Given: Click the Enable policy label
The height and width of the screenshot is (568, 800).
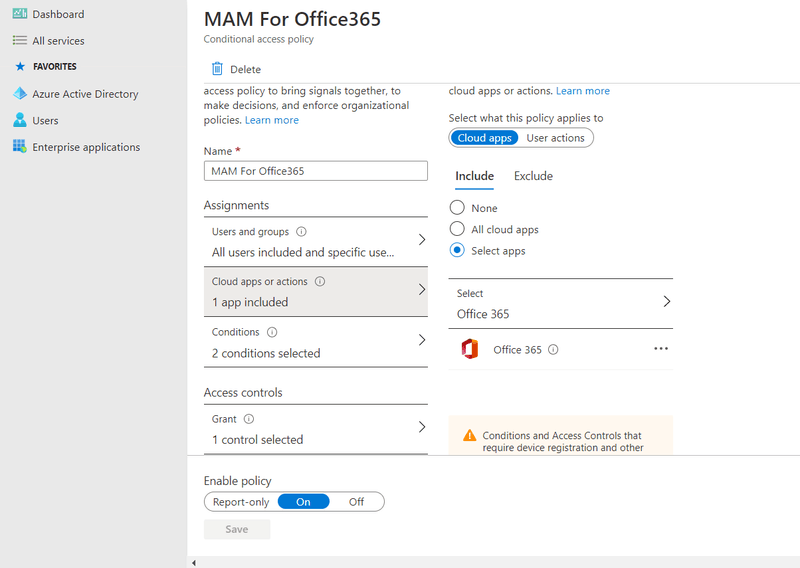Looking at the screenshot, I should click(x=238, y=481).
